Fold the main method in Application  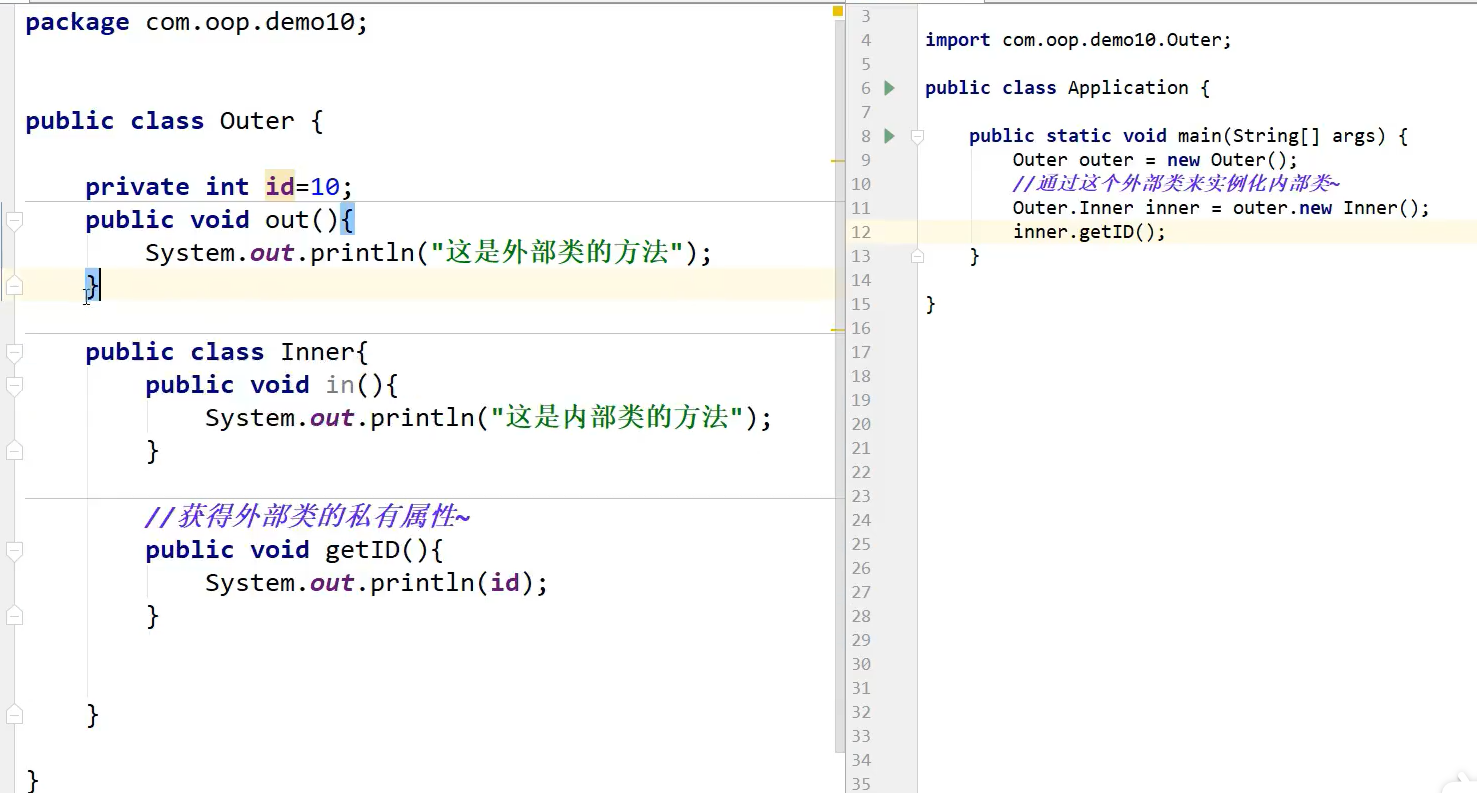tap(917, 137)
